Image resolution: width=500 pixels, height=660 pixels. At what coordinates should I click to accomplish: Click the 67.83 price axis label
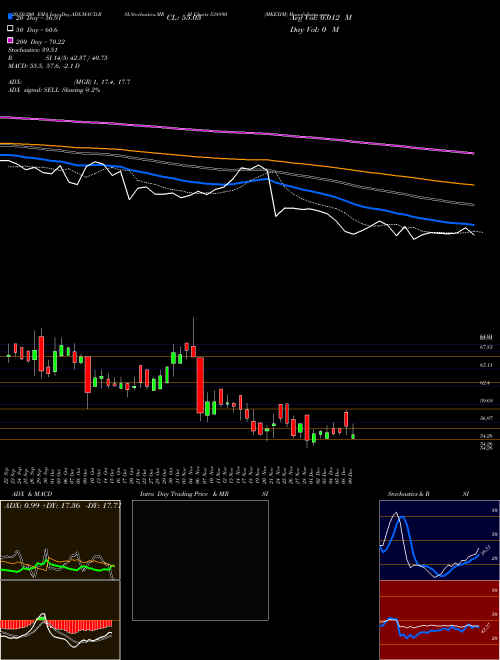click(x=486, y=347)
